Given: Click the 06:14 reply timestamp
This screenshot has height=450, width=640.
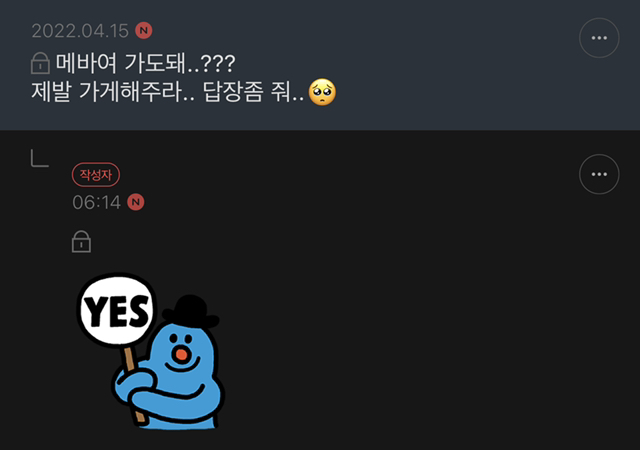Looking at the screenshot, I should coord(97,203).
